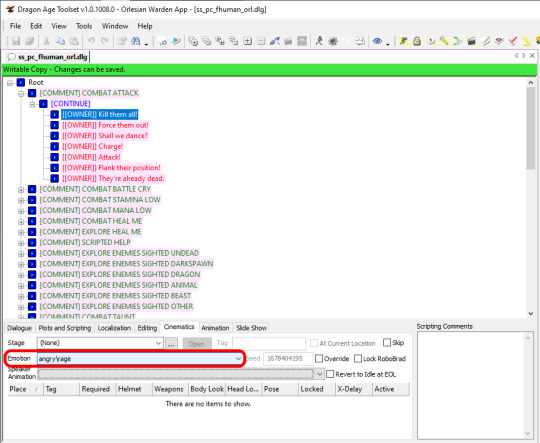Click the yellow angled arrow toolbar icon
The image size is (540, 443).
pyautogui.click(x=526, y=41)
